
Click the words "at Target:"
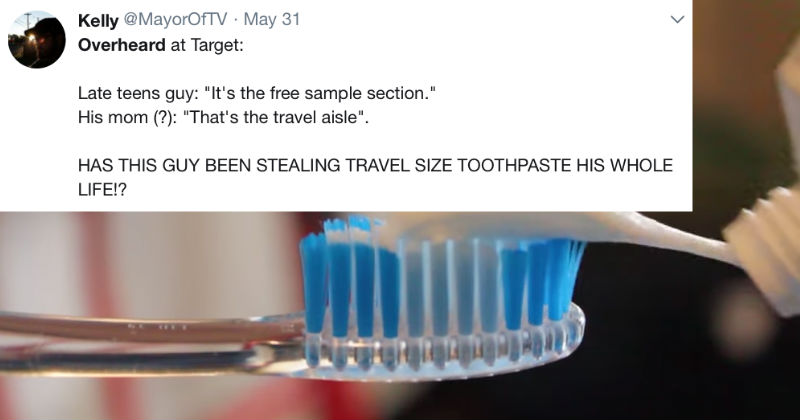(x=207, y=45)
